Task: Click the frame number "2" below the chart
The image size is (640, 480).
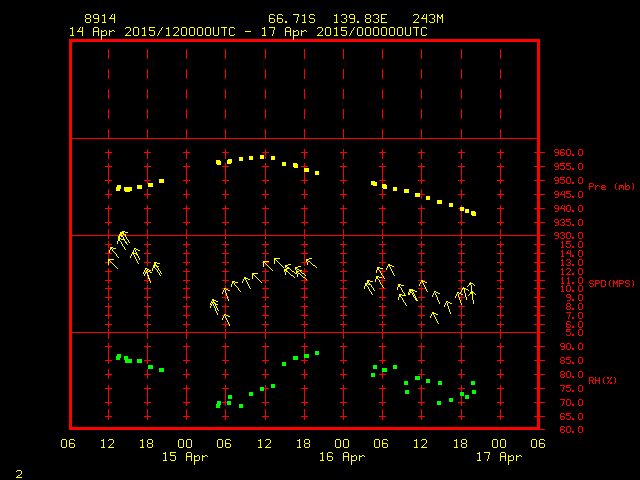Action: click(19, 474)
